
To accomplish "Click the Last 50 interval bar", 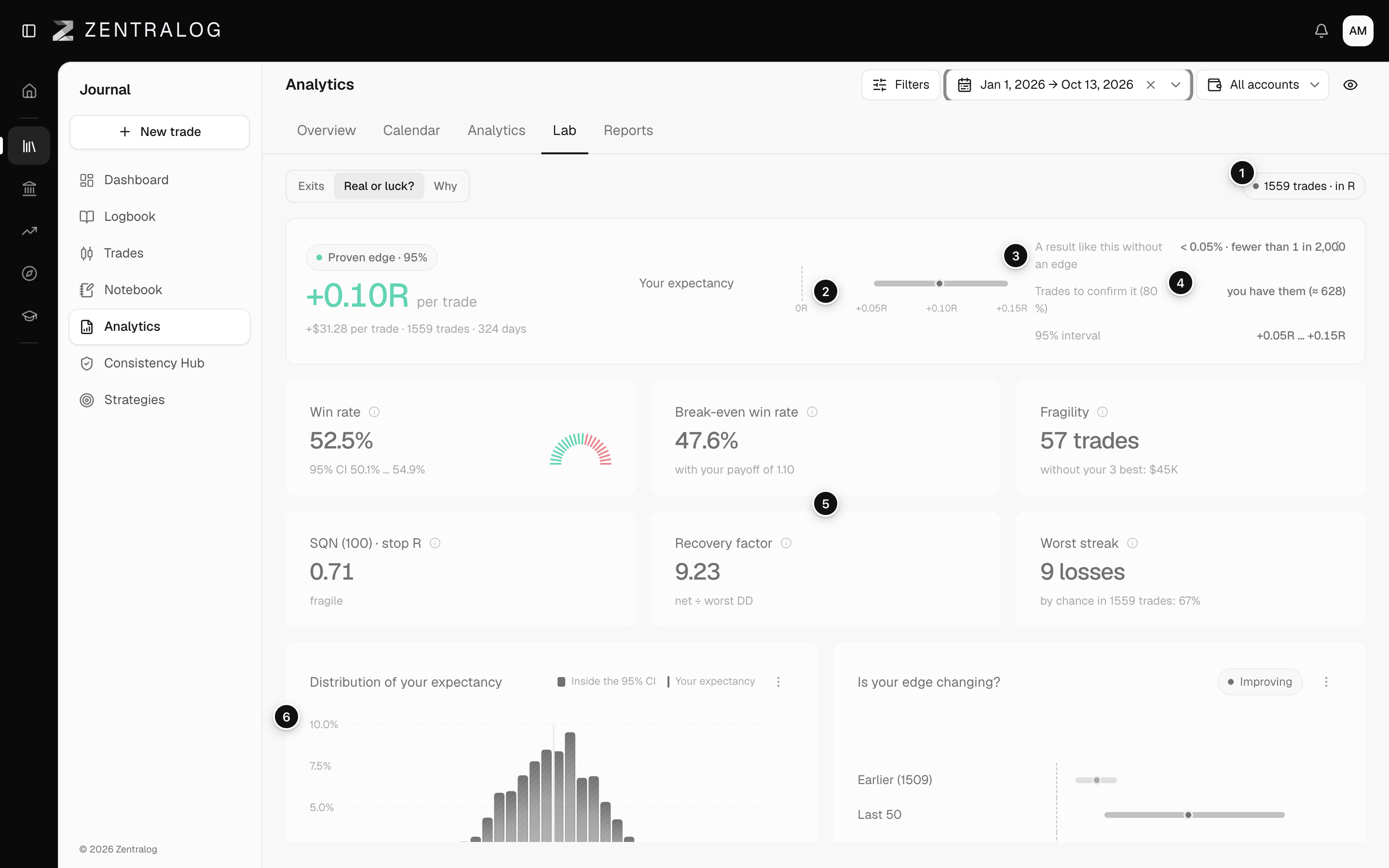I will coord(1194,814).
